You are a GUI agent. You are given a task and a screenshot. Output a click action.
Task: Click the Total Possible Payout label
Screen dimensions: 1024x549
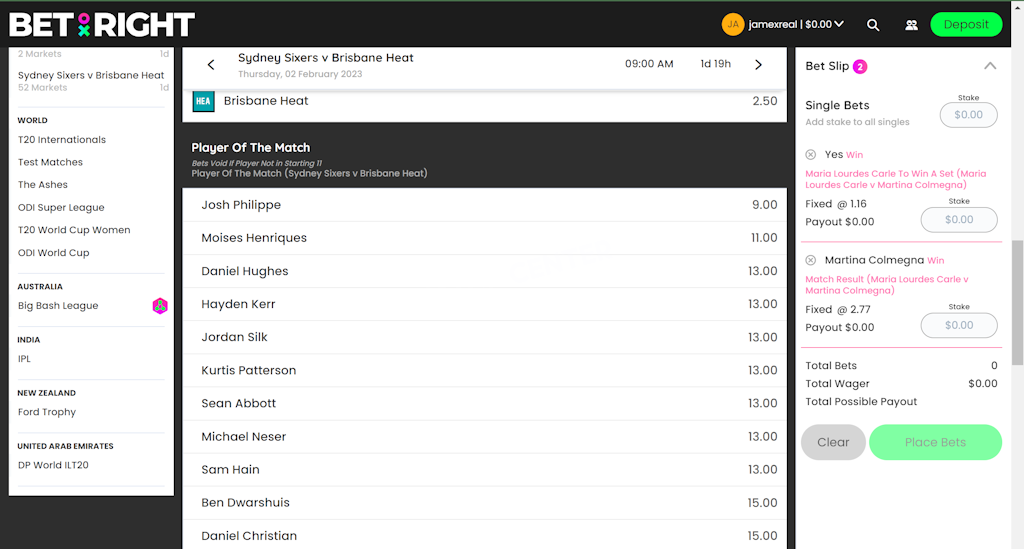coord(861,401)
